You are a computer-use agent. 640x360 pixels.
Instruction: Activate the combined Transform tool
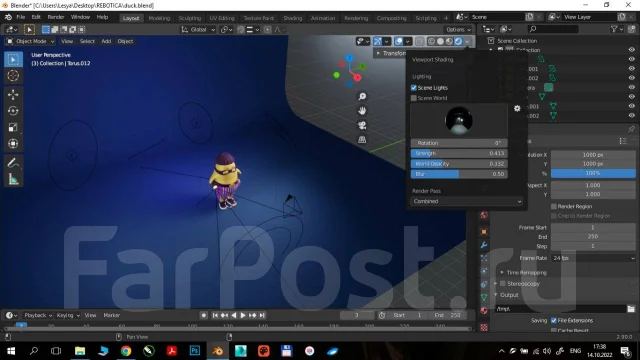tap(13, 144)
